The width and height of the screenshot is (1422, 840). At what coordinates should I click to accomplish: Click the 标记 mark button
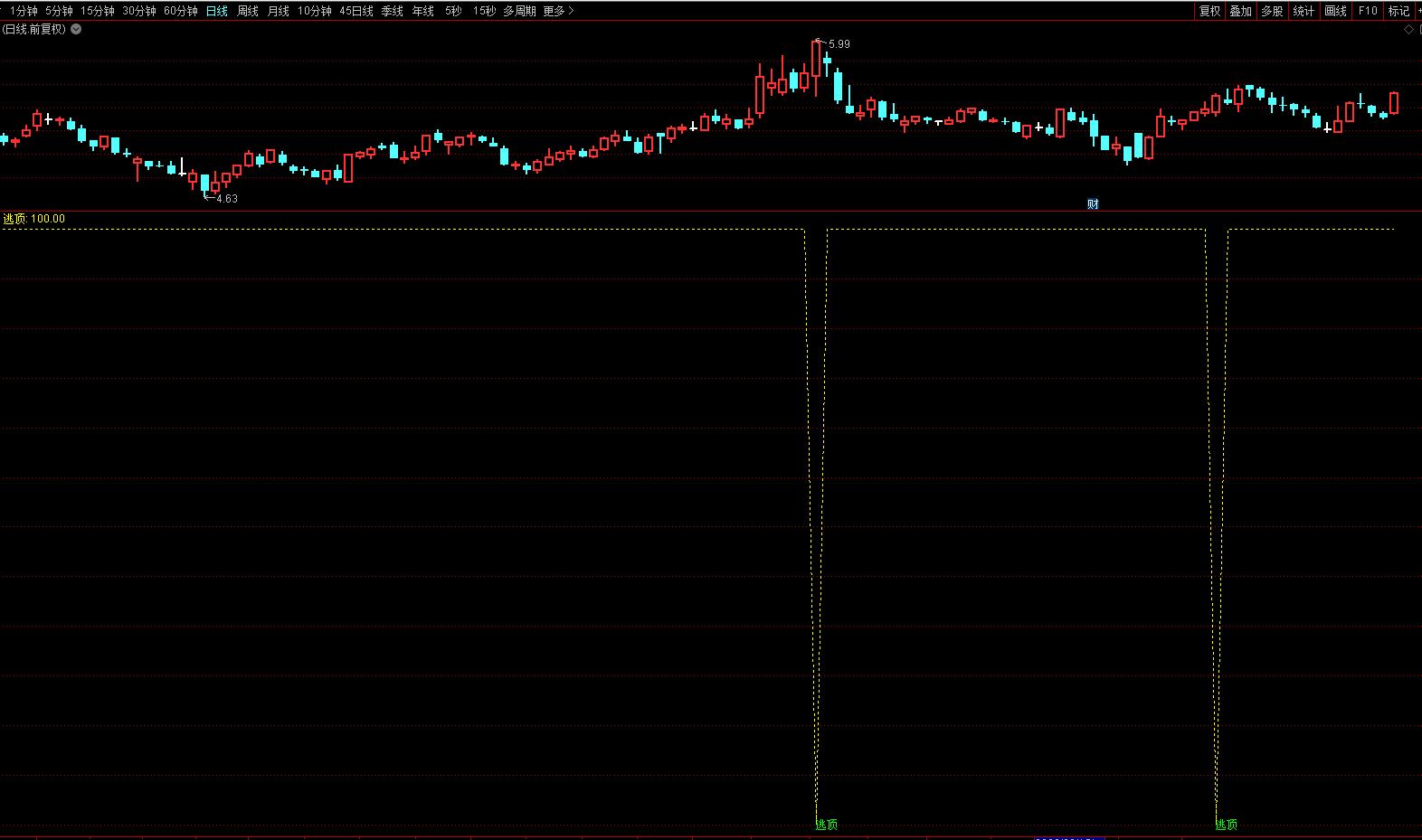coord(1398,11)
